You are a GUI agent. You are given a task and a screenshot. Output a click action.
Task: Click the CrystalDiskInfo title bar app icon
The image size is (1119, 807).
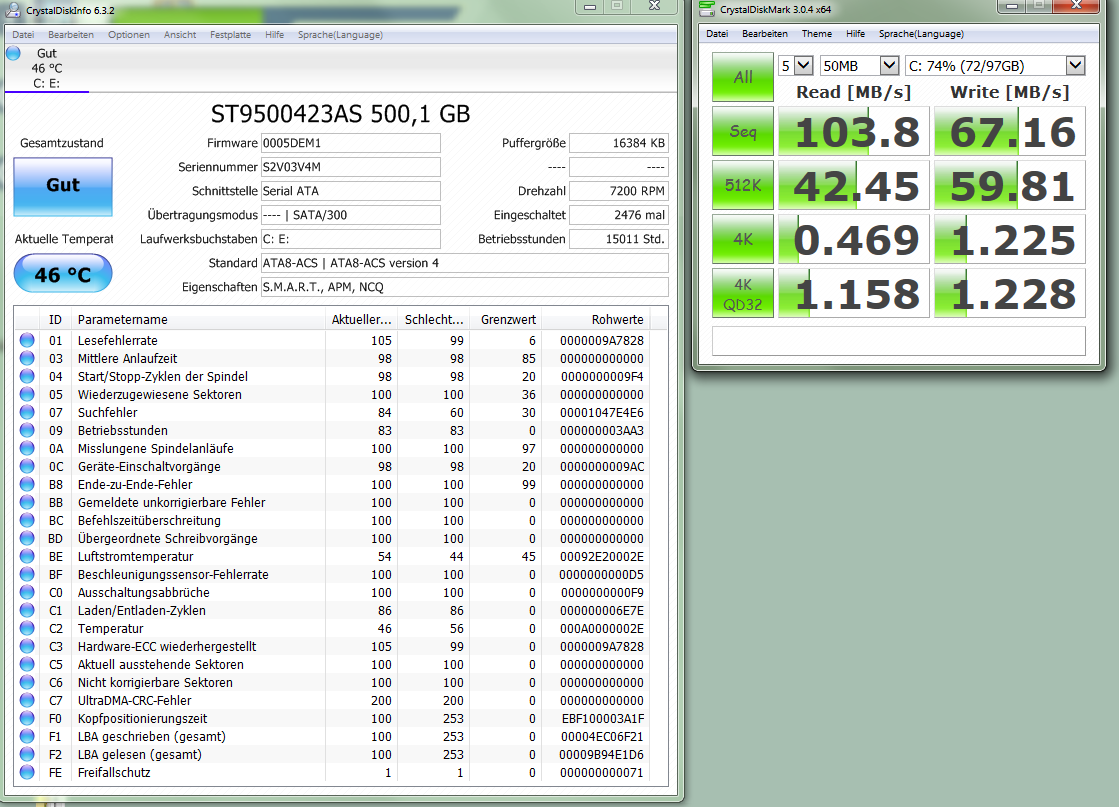click(12, 9)
